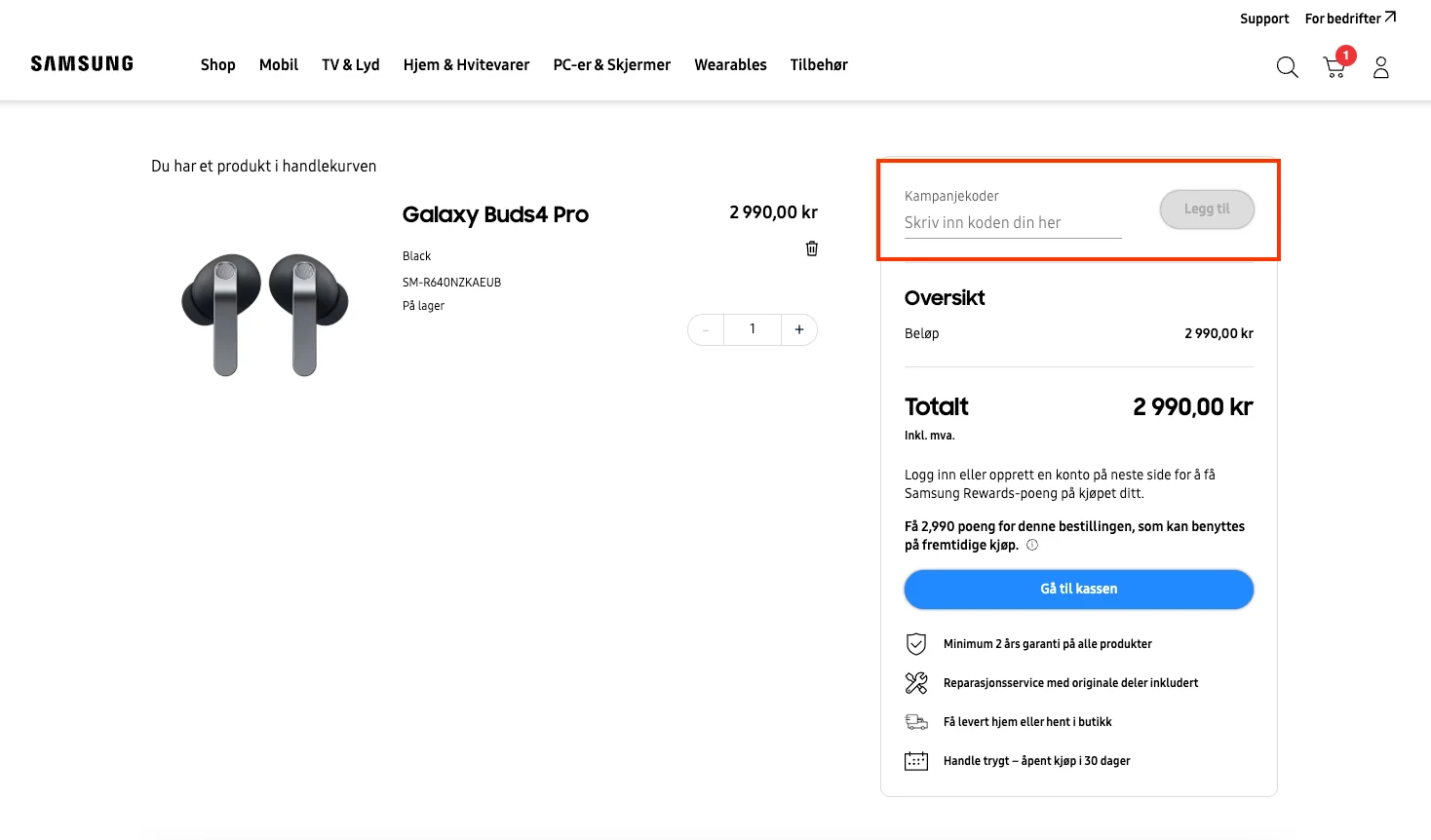Image resolution: width=1431 pixels, height=840 pixels.
Task: Click the Logg inn eller opprett konto text
Action: (1060, 484)
